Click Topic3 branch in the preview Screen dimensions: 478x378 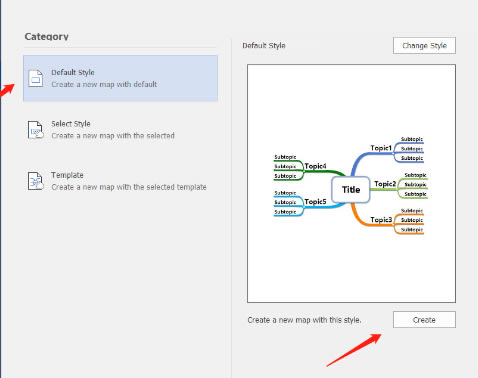tap(381, 220)
